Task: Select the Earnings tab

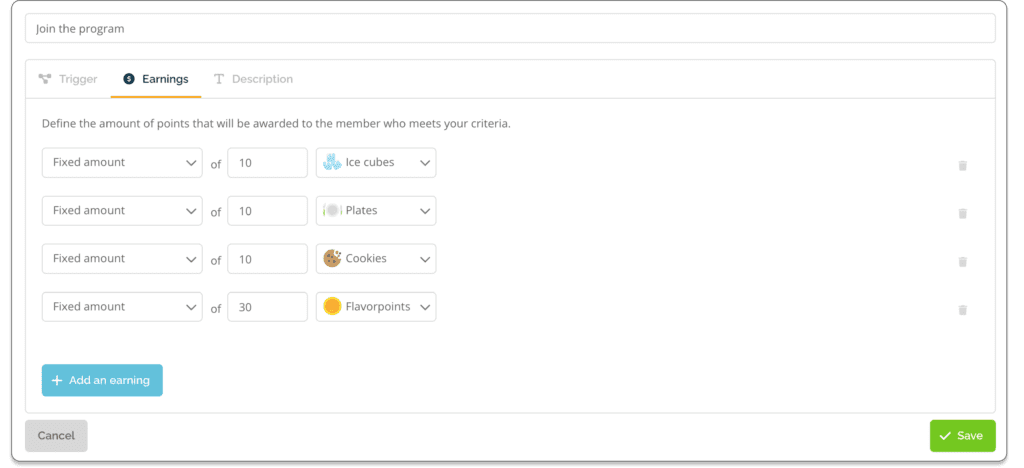Action: (x=156, y=79)
